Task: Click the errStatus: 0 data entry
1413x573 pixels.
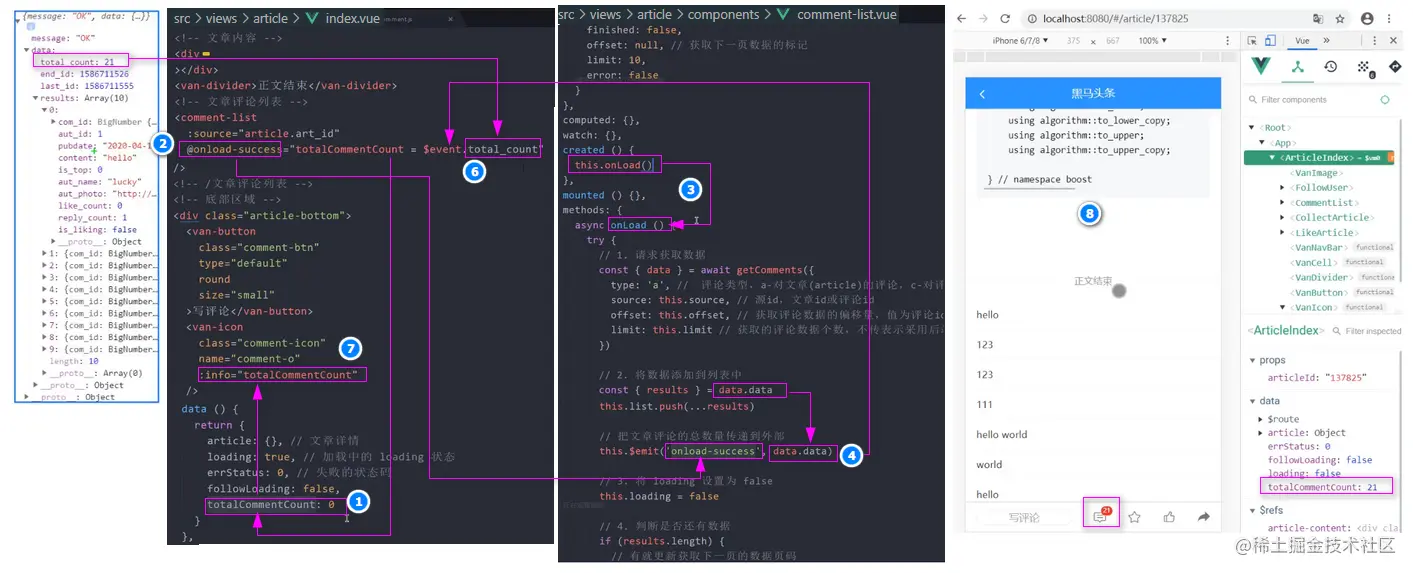Action: click(x=1299, y=447)
